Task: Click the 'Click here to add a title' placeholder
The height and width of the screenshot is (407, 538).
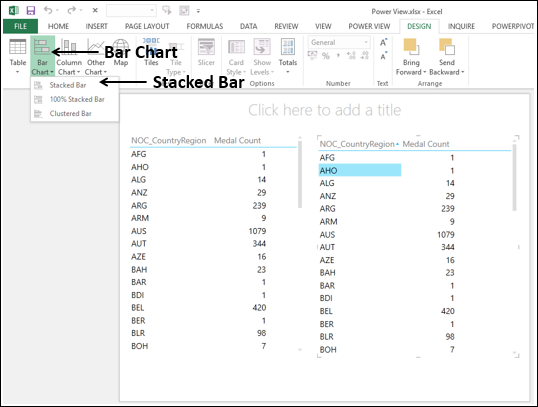Action: pyautogui.click(x=325, y=110)
